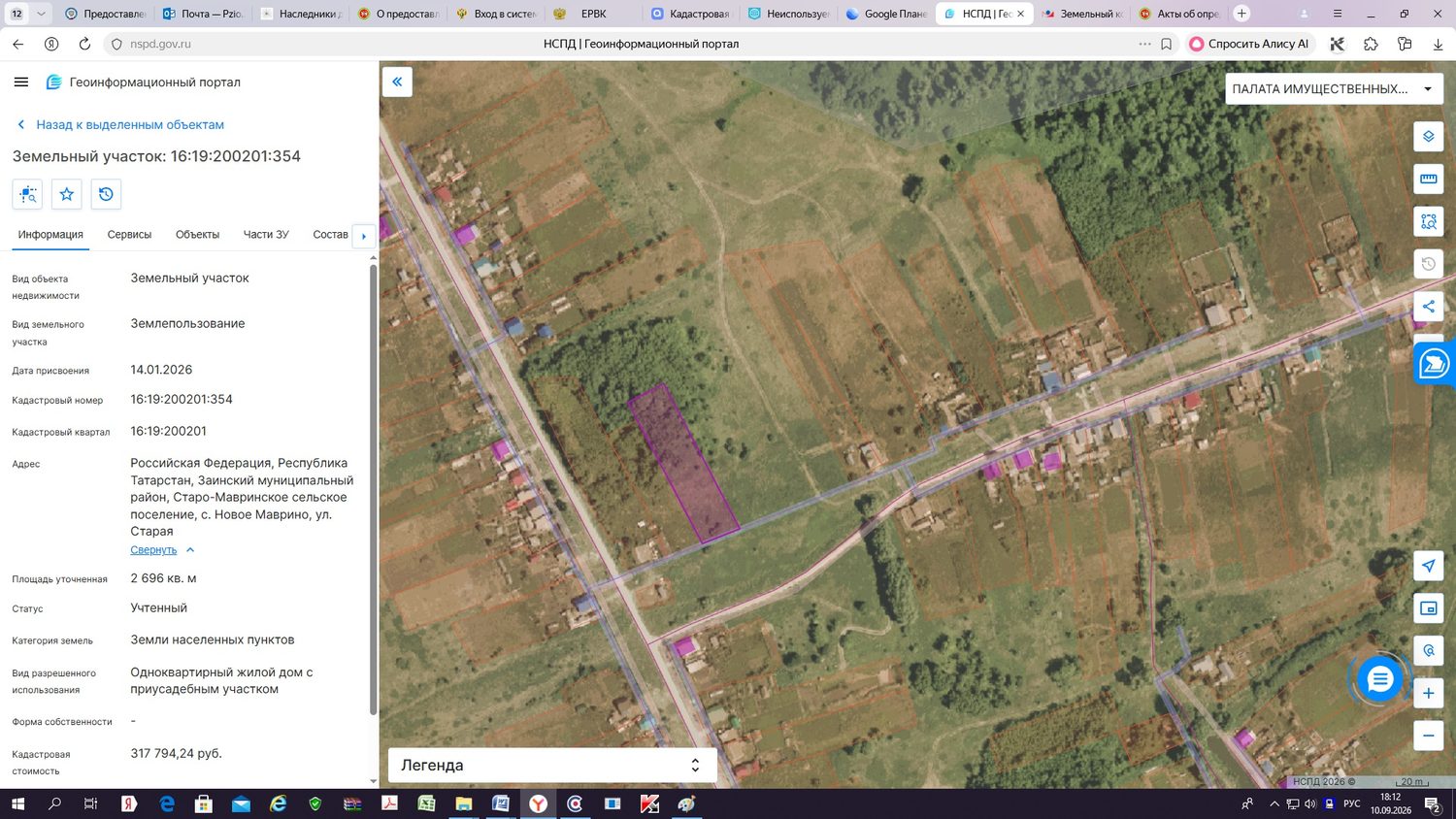Show more tabs with right arrow
1456x819 pixels.
tap(364, 236)
